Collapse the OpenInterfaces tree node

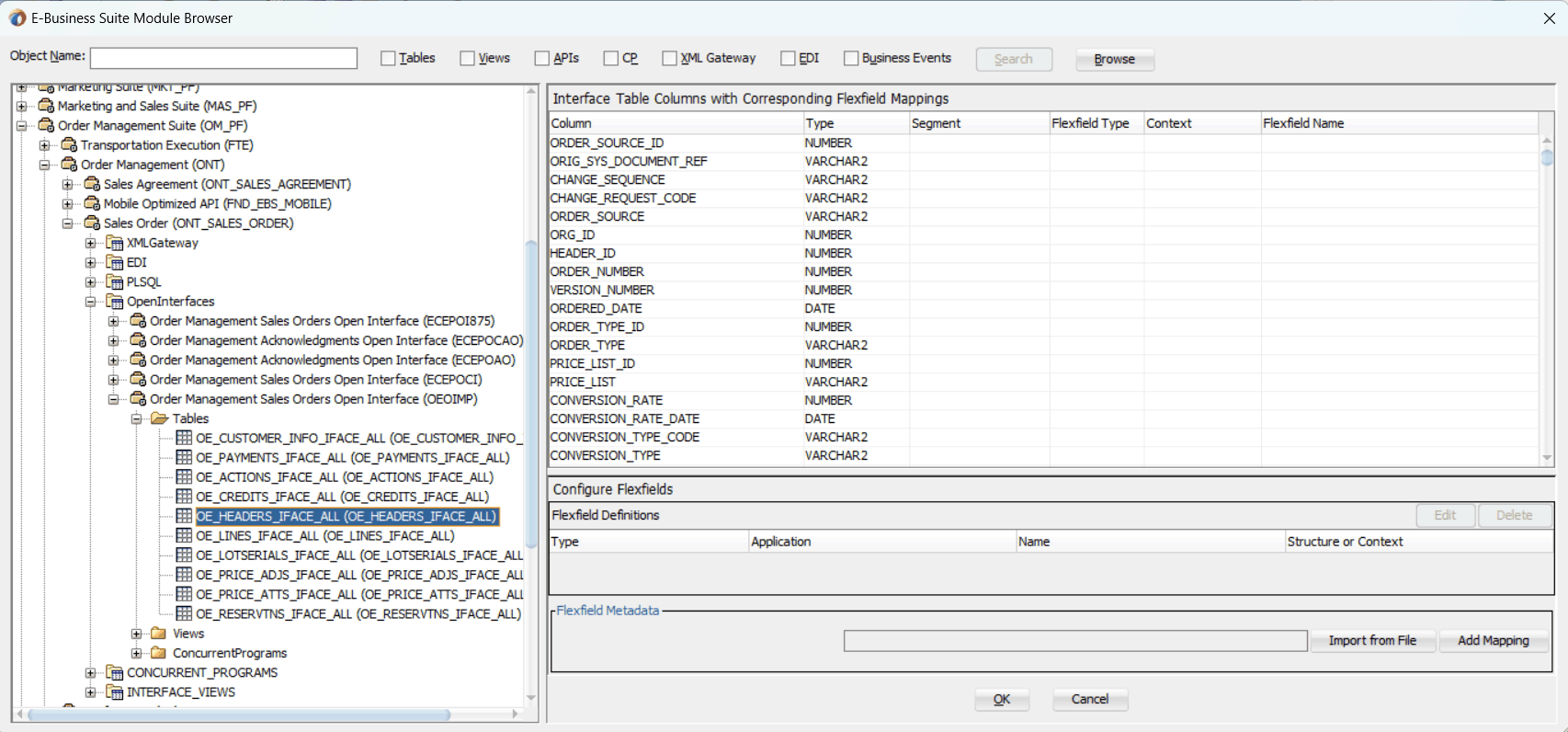point(91,302)
